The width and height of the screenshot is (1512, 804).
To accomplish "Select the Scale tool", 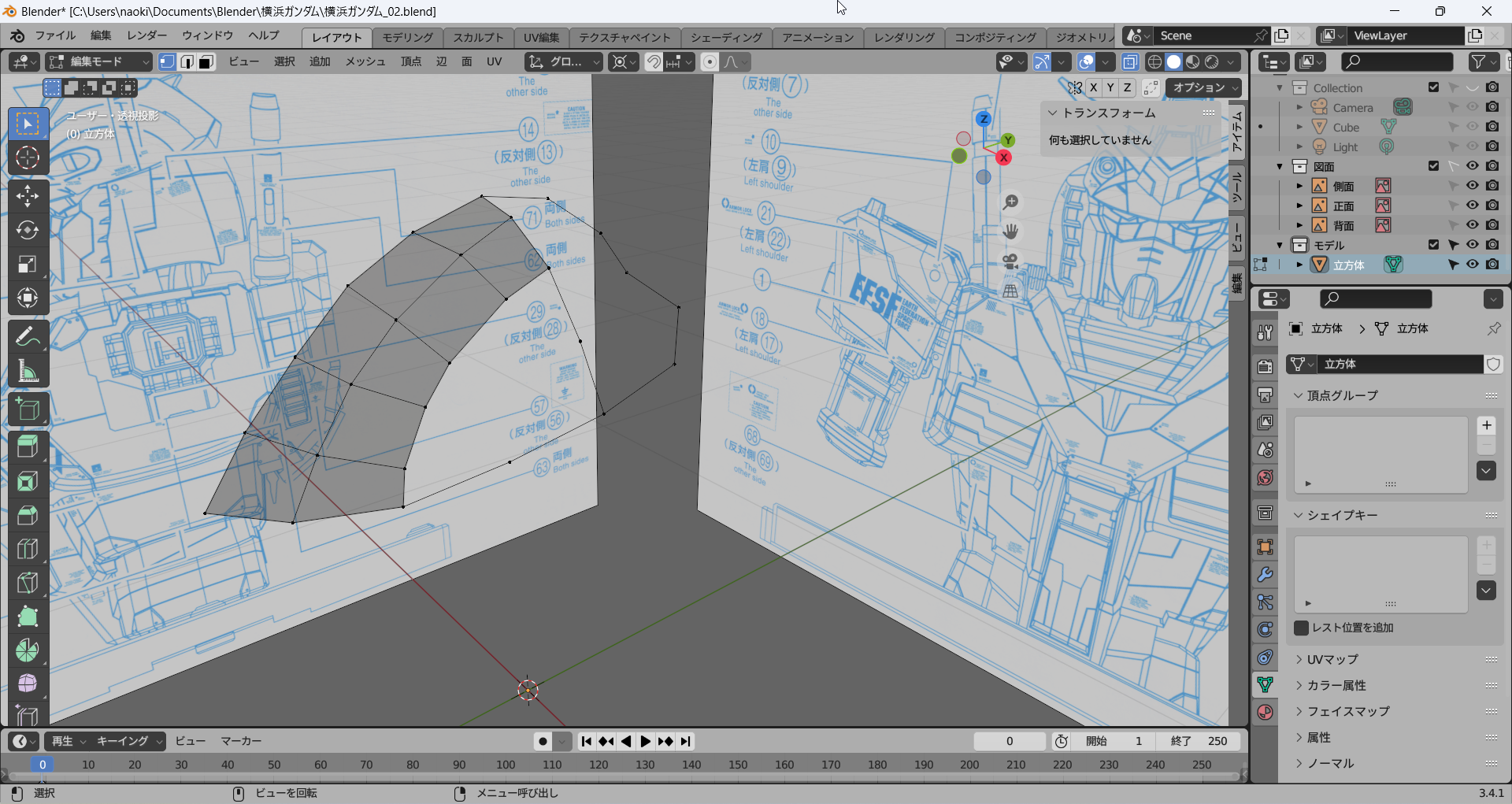I will pyautogui.click(x=28, y=264).
